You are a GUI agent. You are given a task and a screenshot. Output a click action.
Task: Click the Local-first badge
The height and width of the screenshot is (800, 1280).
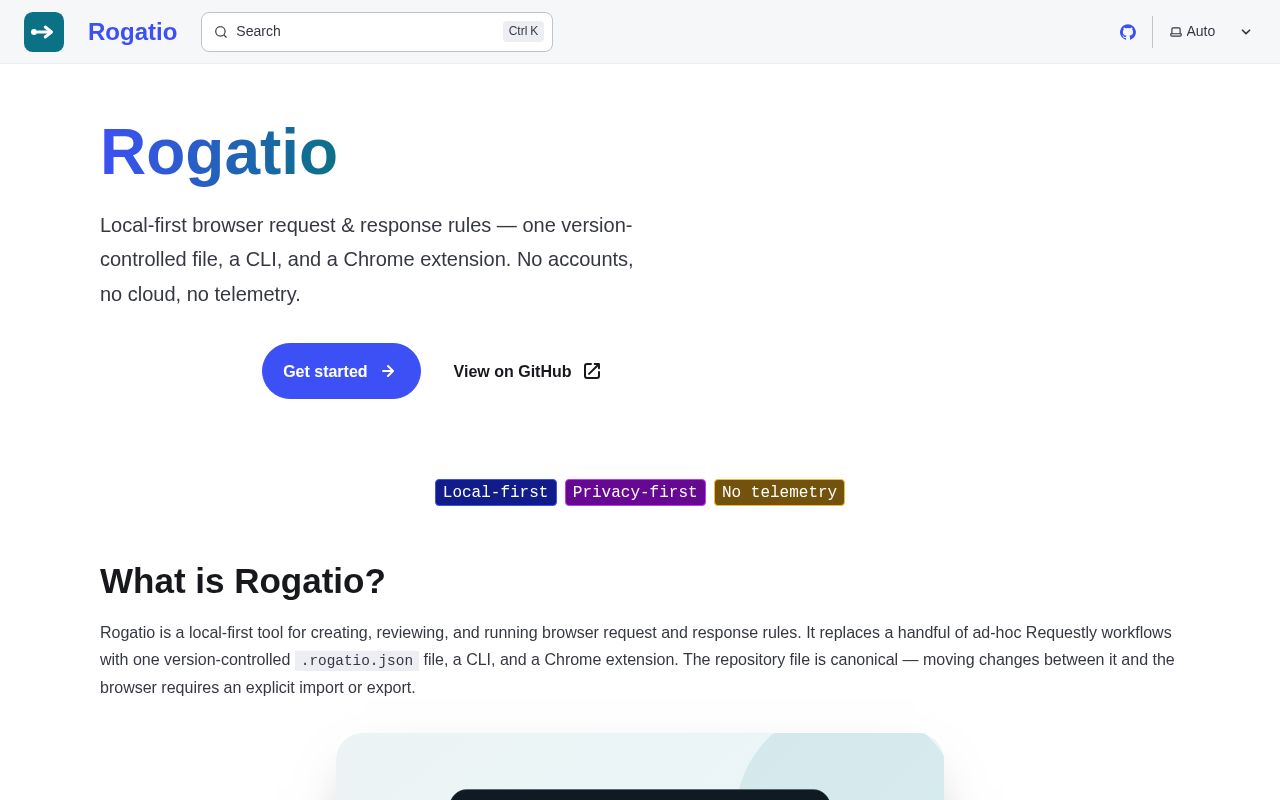tap(496, 492)
